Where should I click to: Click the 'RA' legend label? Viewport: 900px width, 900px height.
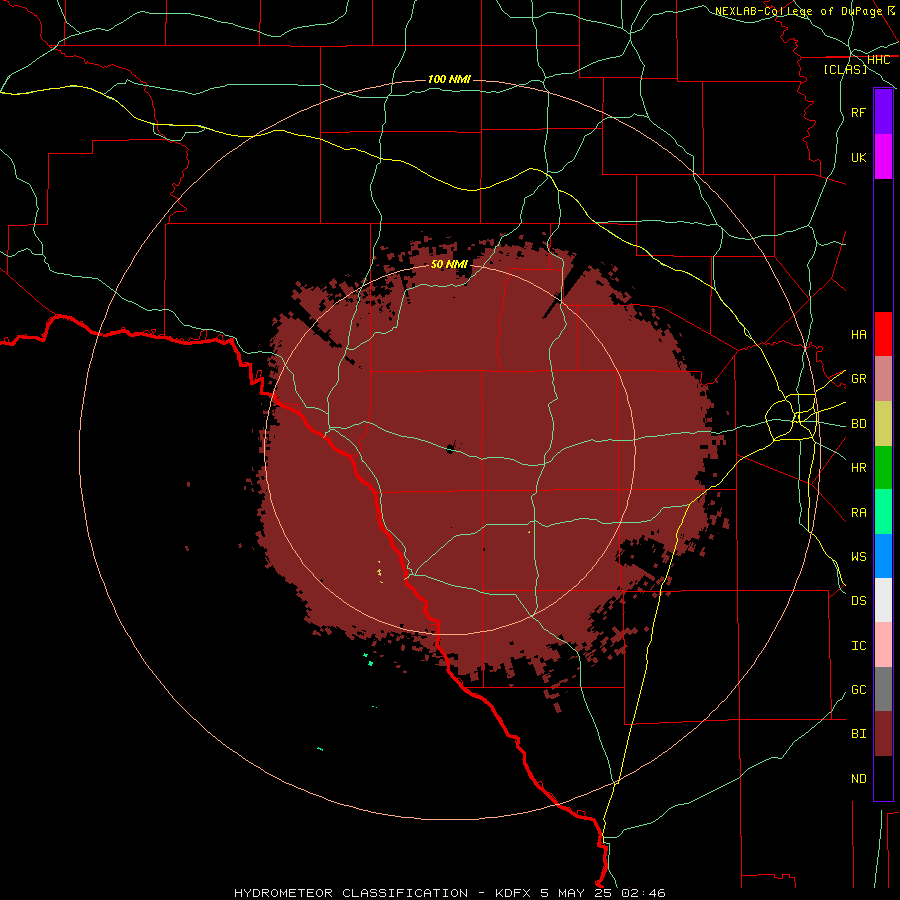[x=858, y=512]
